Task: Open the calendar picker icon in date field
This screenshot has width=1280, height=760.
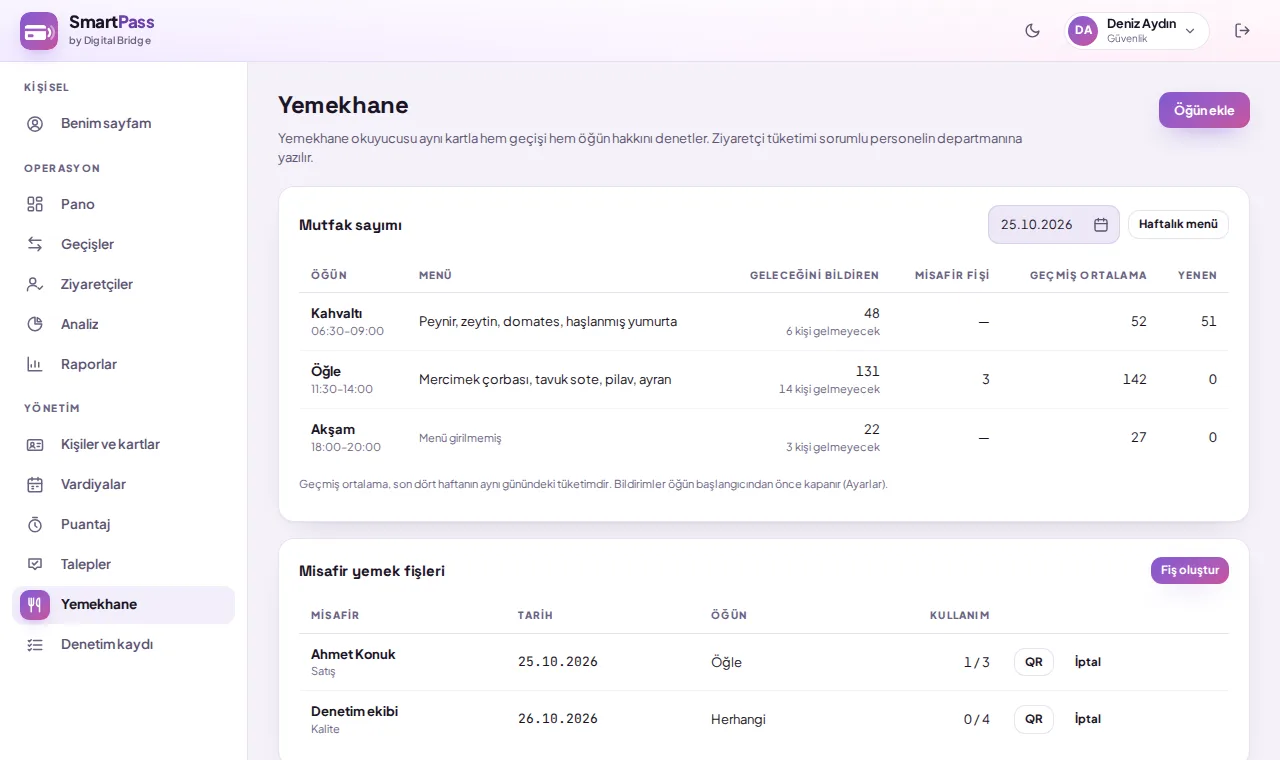Action: coord(1101,225)
